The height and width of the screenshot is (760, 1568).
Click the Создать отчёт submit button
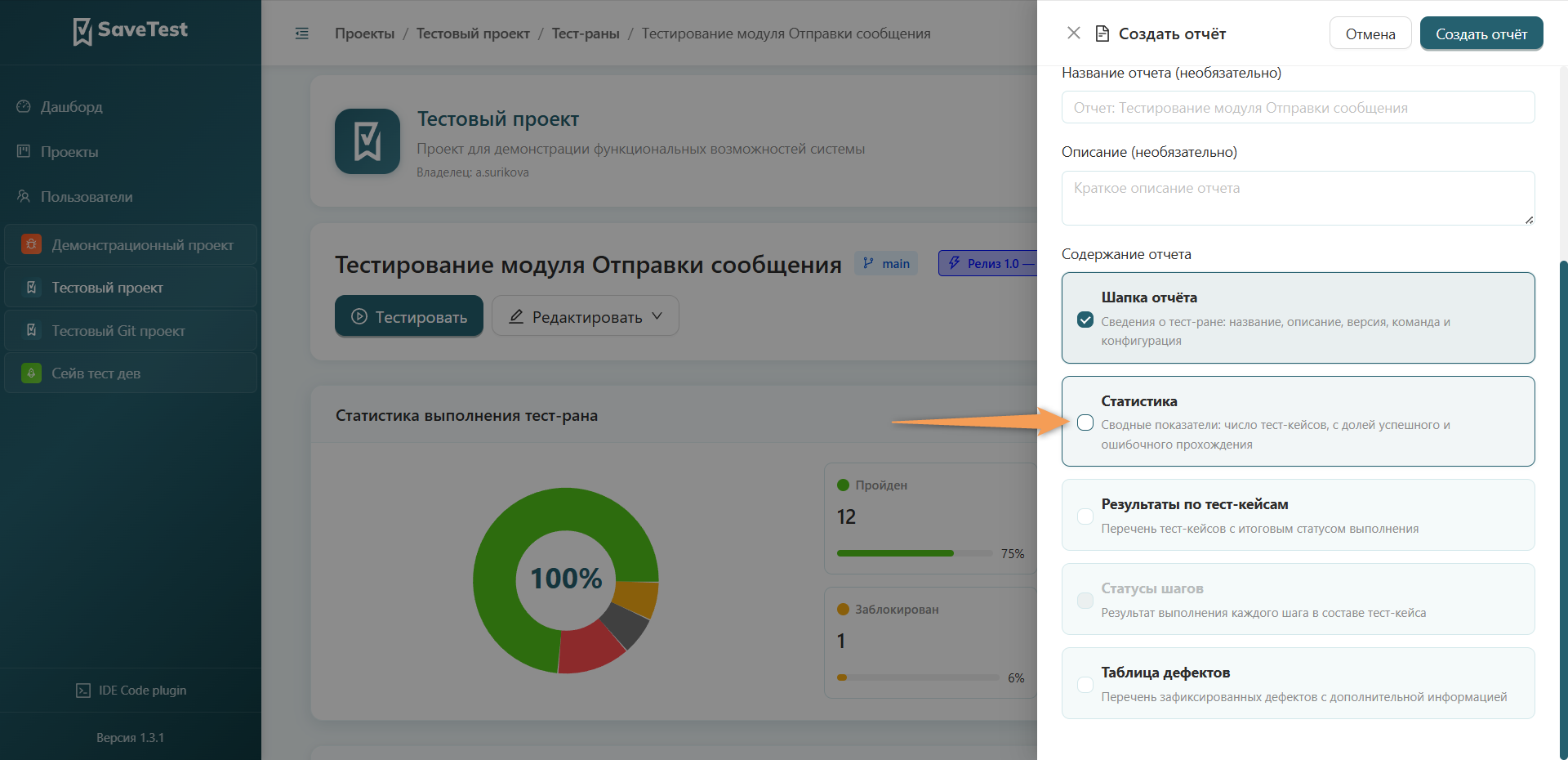pyautogui.click(x=1481, y=34)
